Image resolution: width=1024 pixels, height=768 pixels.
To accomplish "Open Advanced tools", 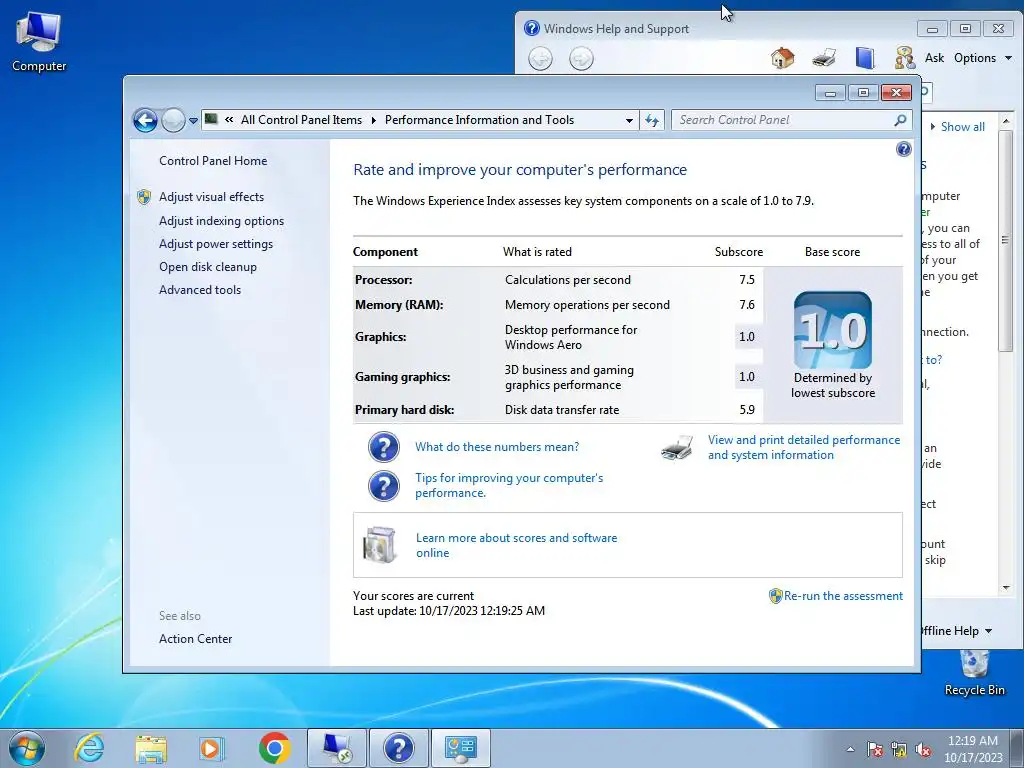I will tap(200, 289).
